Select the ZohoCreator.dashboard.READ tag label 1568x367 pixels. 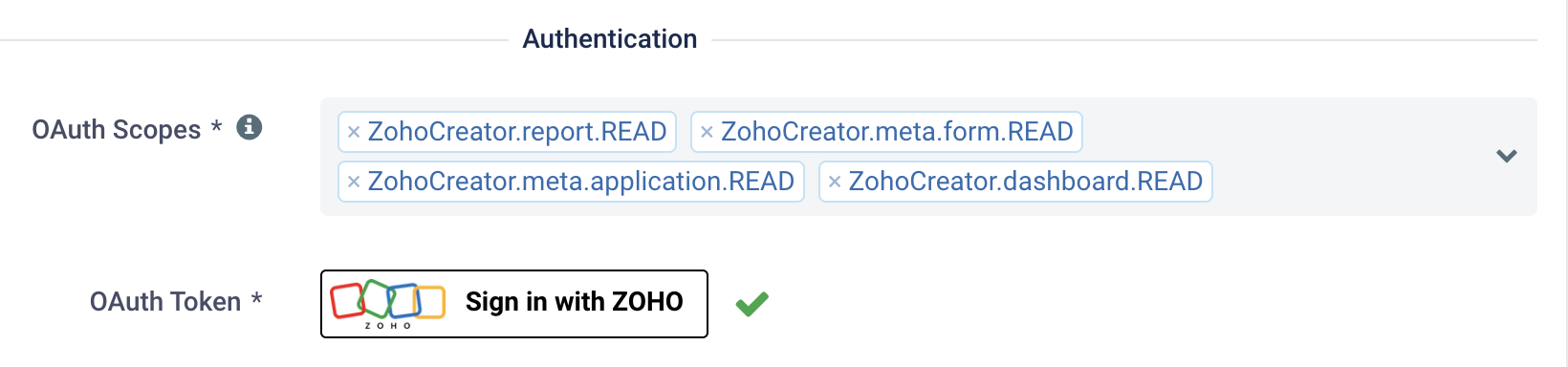pyautogui.click(x=1026, y=182)
